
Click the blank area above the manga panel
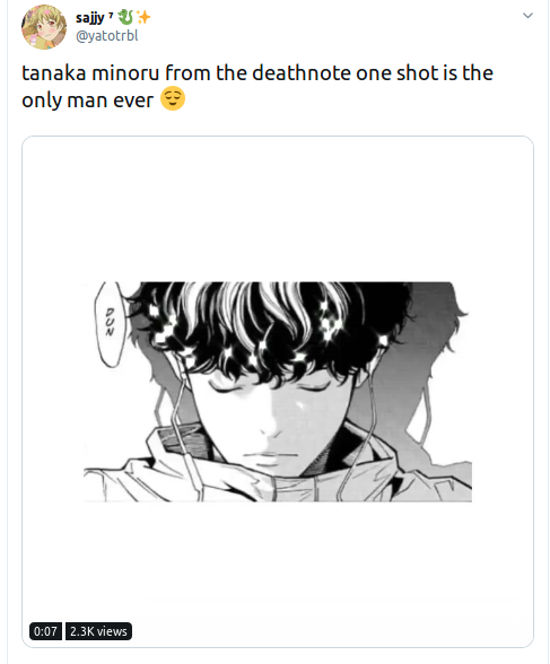(x=278, y=208)
